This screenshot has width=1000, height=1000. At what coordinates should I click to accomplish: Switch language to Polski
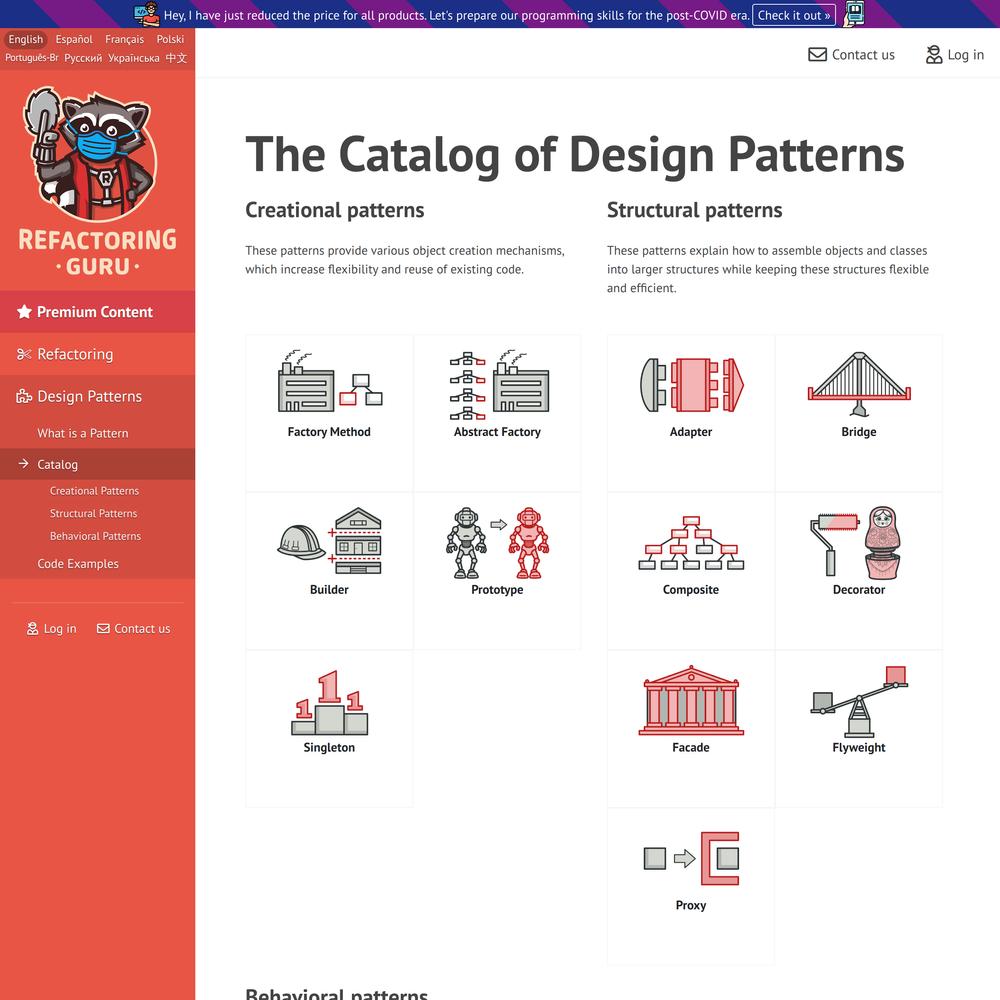(x=170, y=40)
